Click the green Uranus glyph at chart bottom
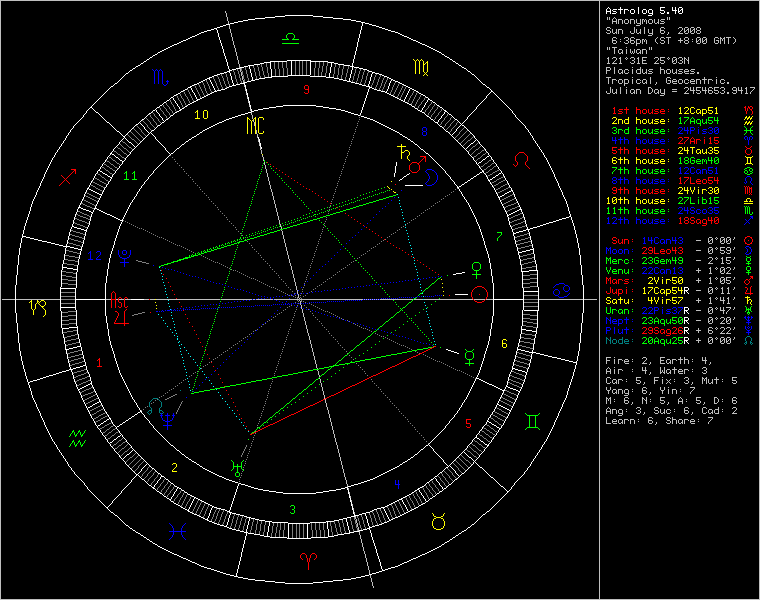The height and width of the screenshot is (600, 760). tap(237, 466)
